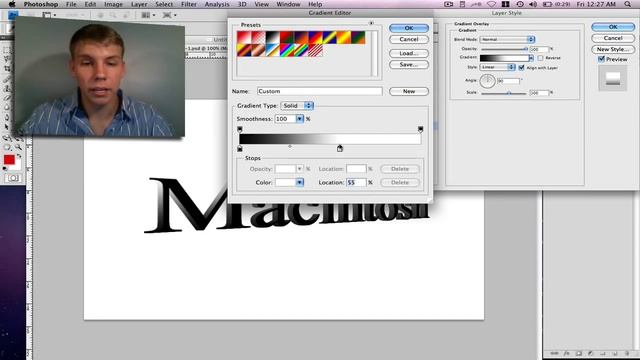
Task: Click the battery status icon
Action: click(547, 4)
